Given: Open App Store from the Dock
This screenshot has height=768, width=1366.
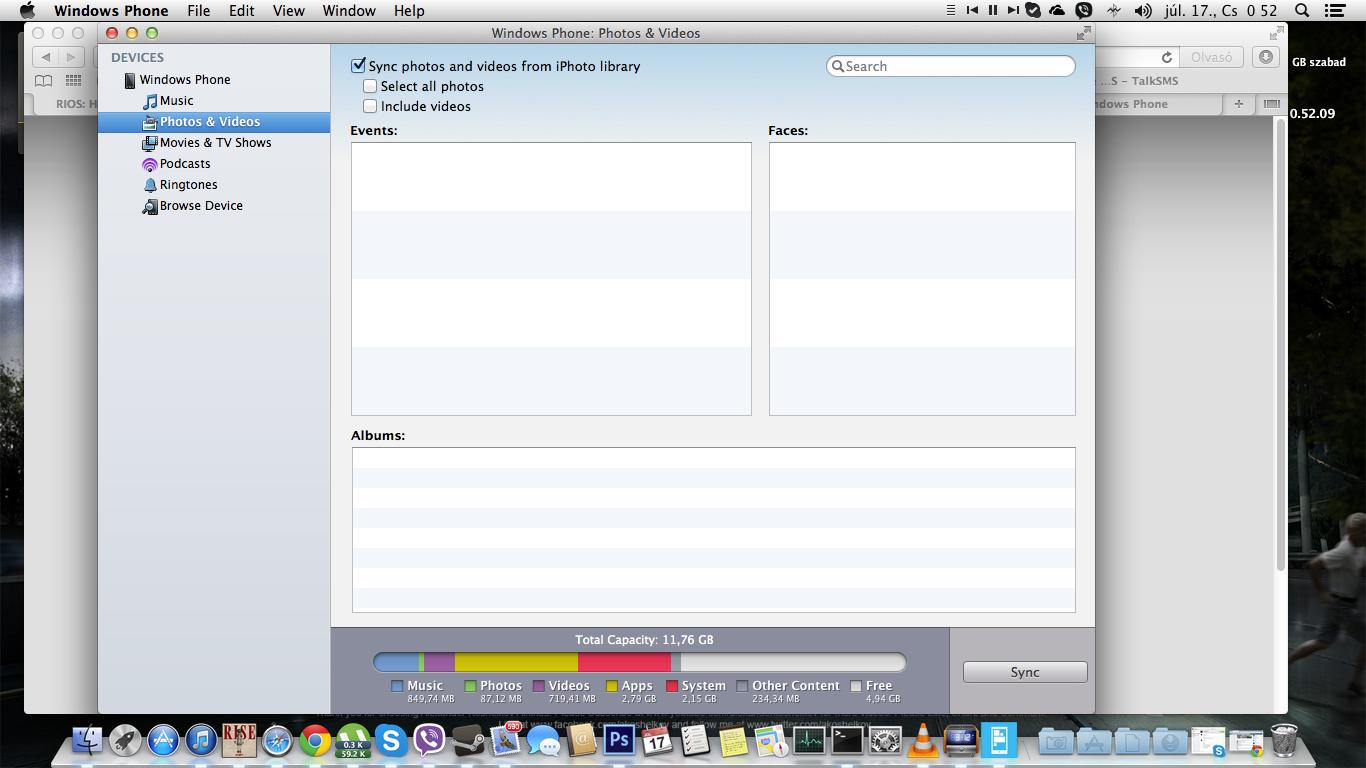Looking at the screenshot, I should (163, 741).
